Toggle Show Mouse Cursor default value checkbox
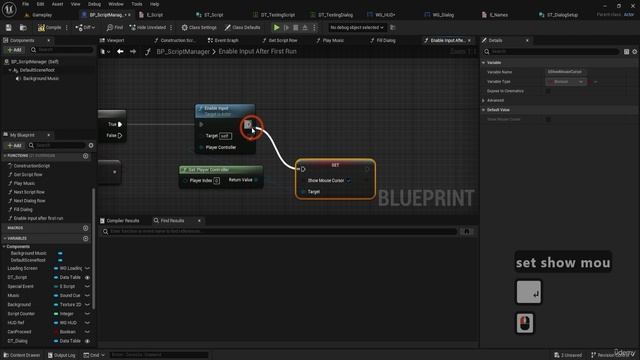Image resolution: width=640 pixels, height=360 pixels. pos(548,119)
